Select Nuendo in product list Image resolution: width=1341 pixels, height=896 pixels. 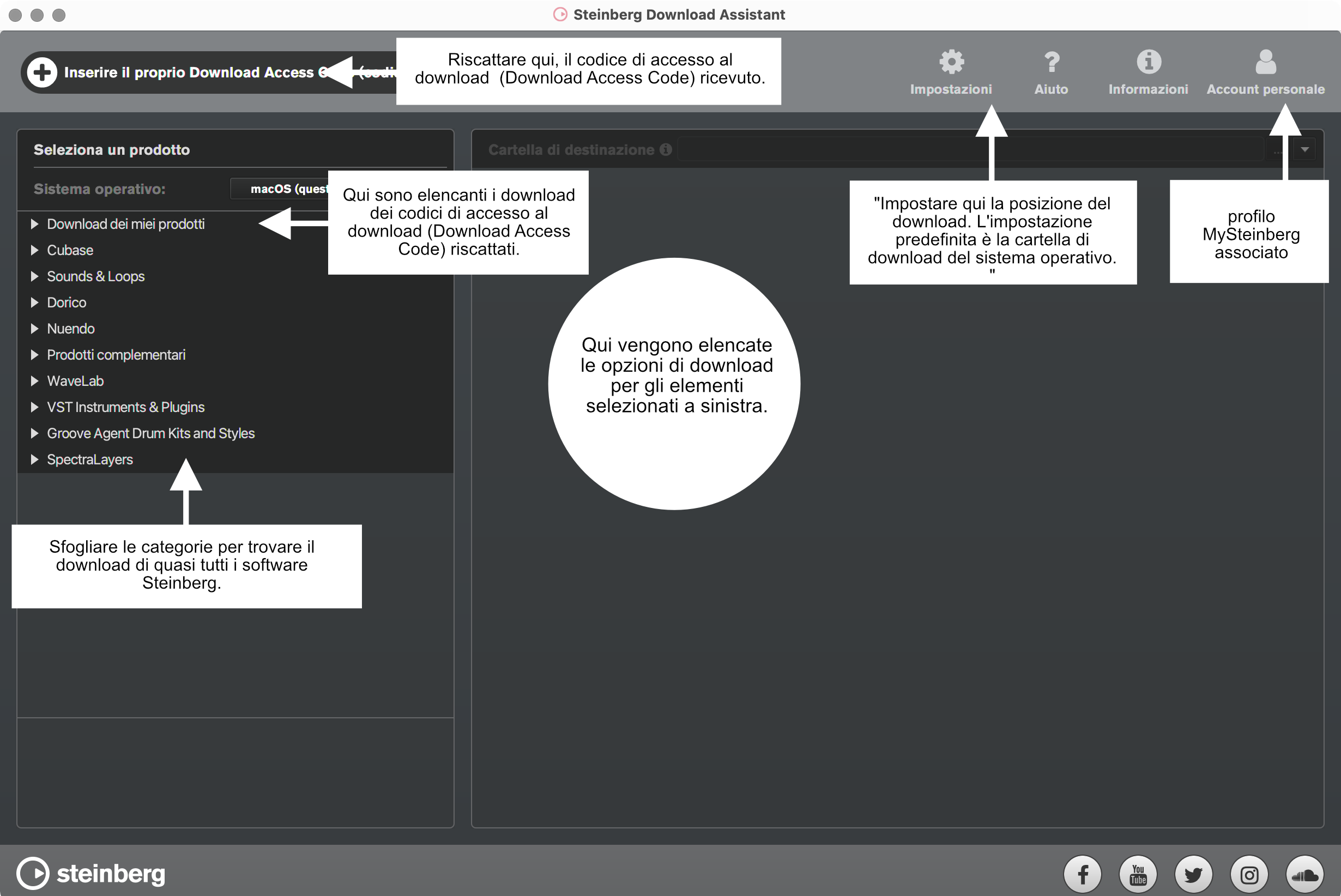[x=71, y=329]
